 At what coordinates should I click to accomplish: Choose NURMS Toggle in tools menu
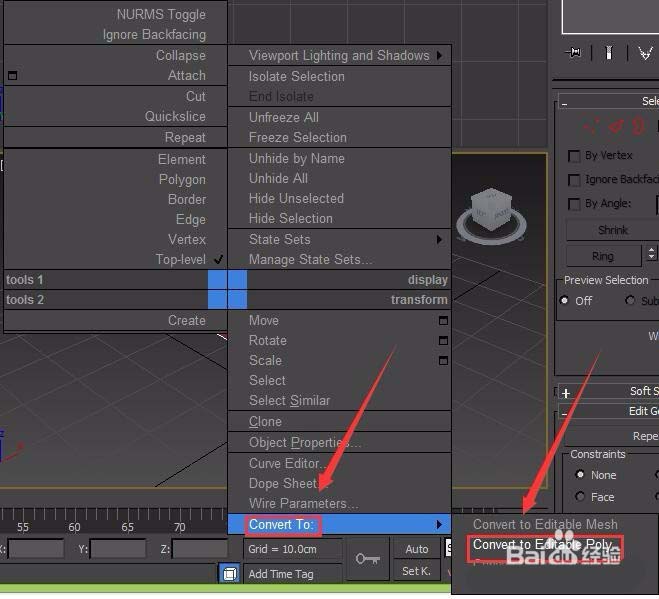[161, 14]
